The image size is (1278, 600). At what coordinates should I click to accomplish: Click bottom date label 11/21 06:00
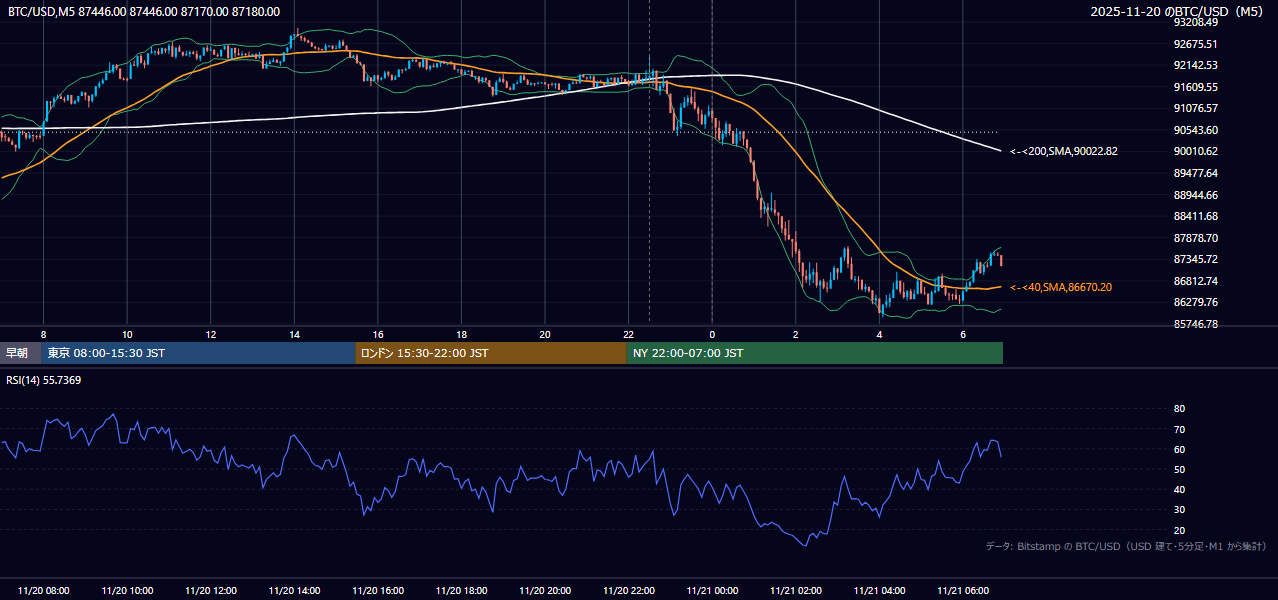[x=962, y=591]
